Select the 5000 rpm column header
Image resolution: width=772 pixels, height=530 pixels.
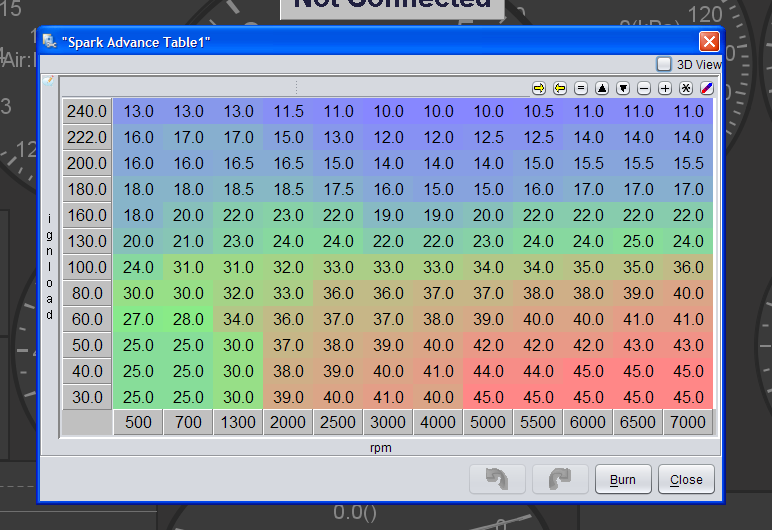tap(488, 423)
